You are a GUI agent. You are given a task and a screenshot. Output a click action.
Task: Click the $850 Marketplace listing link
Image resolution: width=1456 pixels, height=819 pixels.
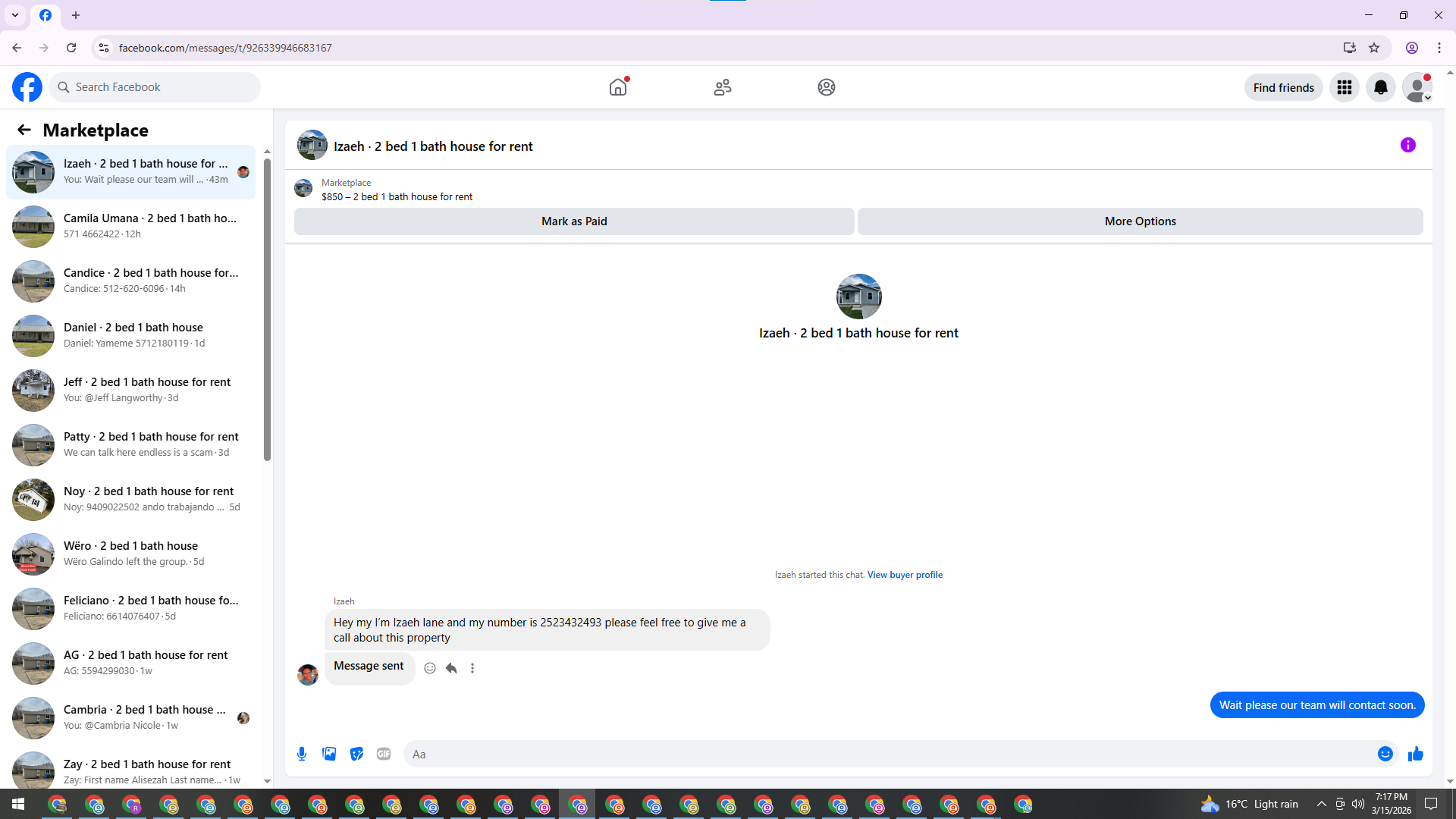pos(397,196)
